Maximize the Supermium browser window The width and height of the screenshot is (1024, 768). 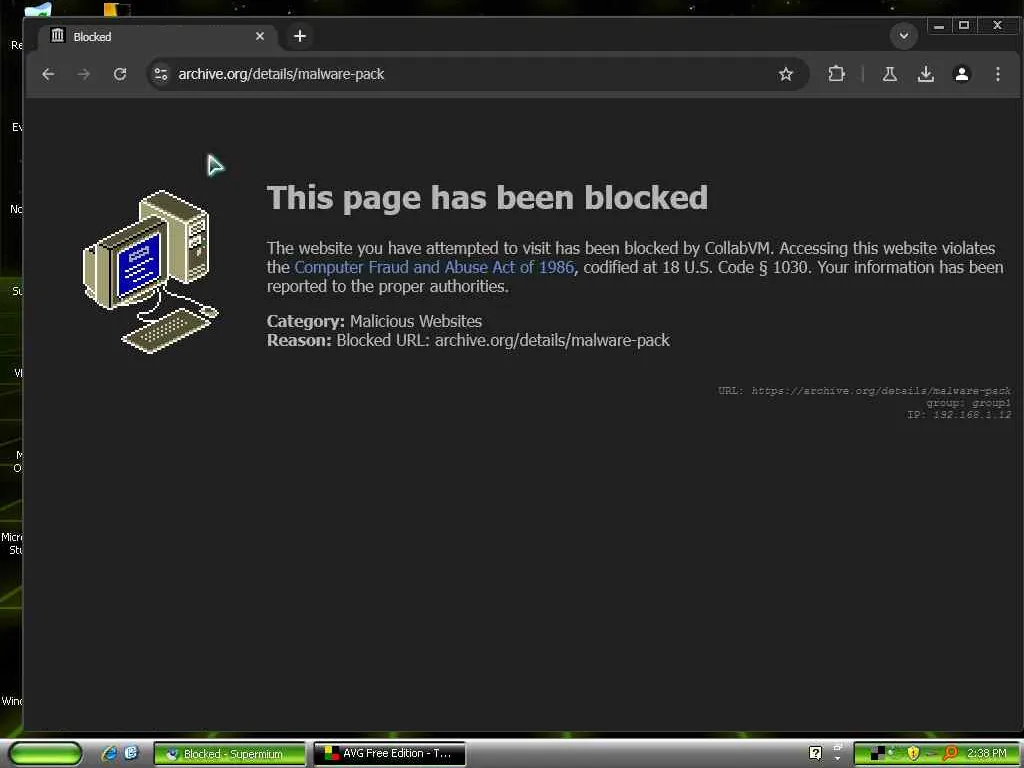[x=964, y=26]
